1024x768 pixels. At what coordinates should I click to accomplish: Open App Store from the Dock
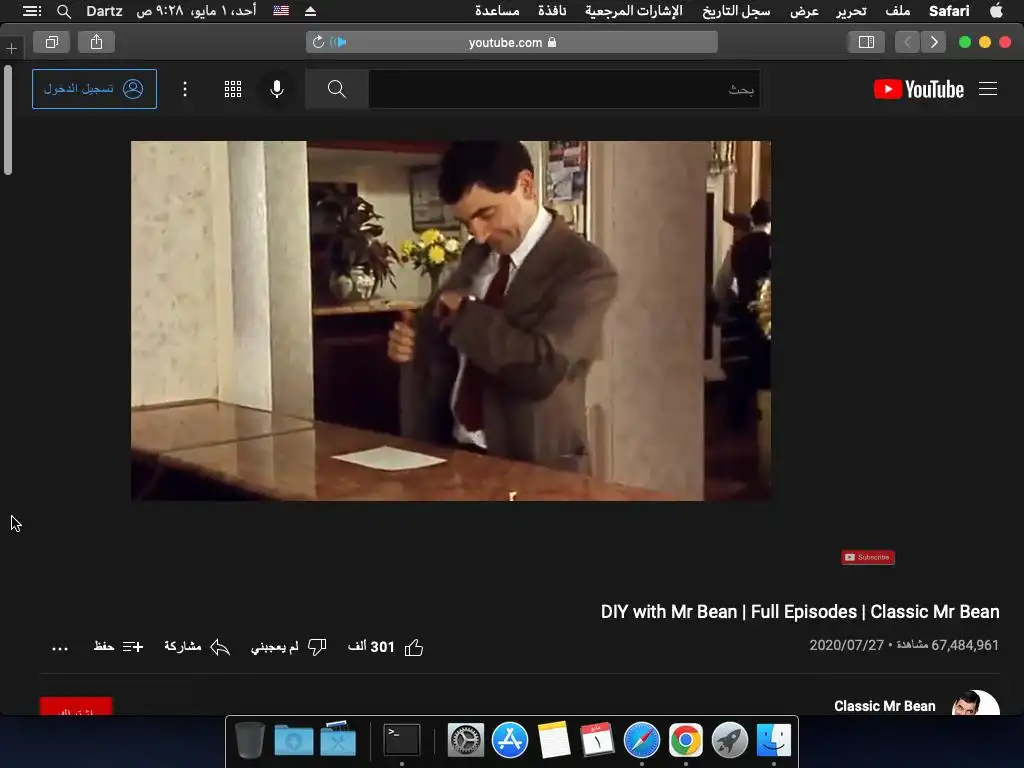click(x=510, y=740)
